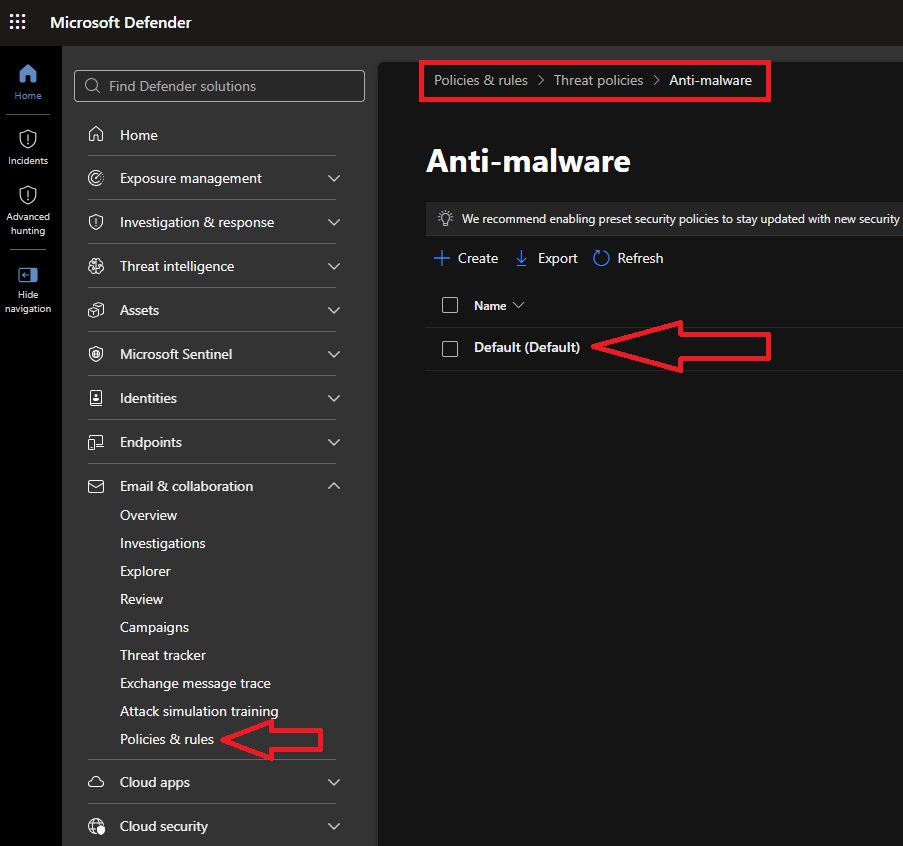Collapse Email & collaboration chevron

click(333, 486)
